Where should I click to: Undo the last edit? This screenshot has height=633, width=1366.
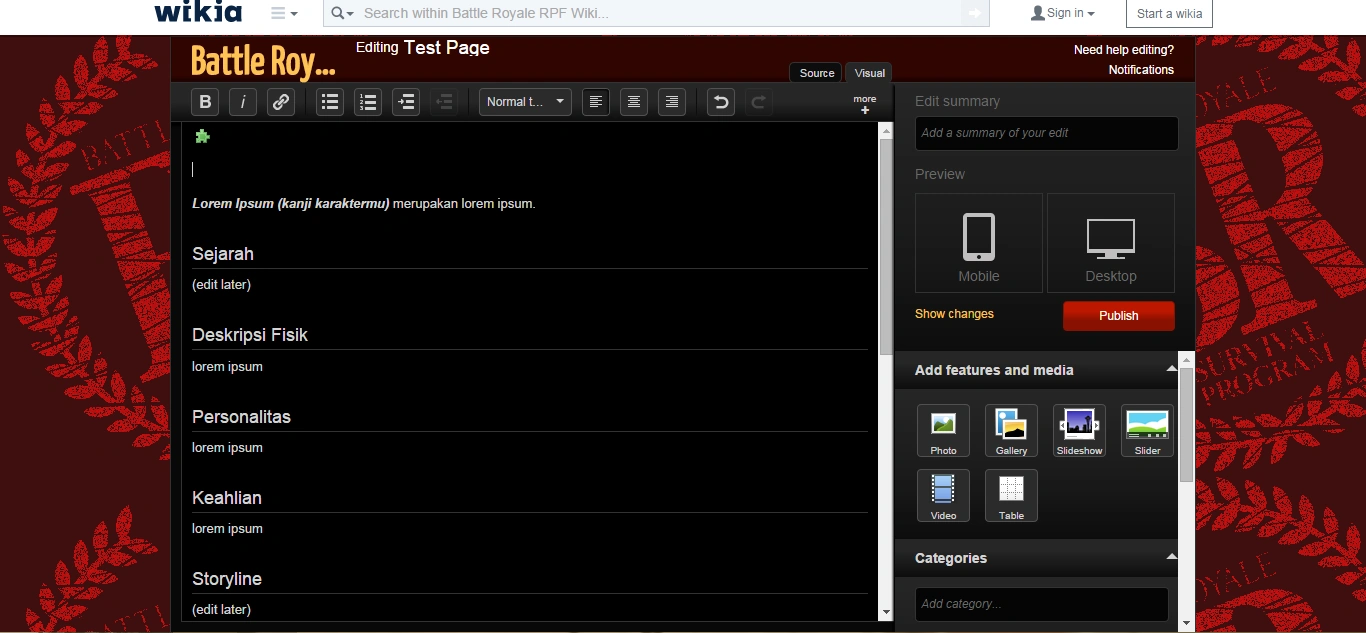[x=721, y=102]
